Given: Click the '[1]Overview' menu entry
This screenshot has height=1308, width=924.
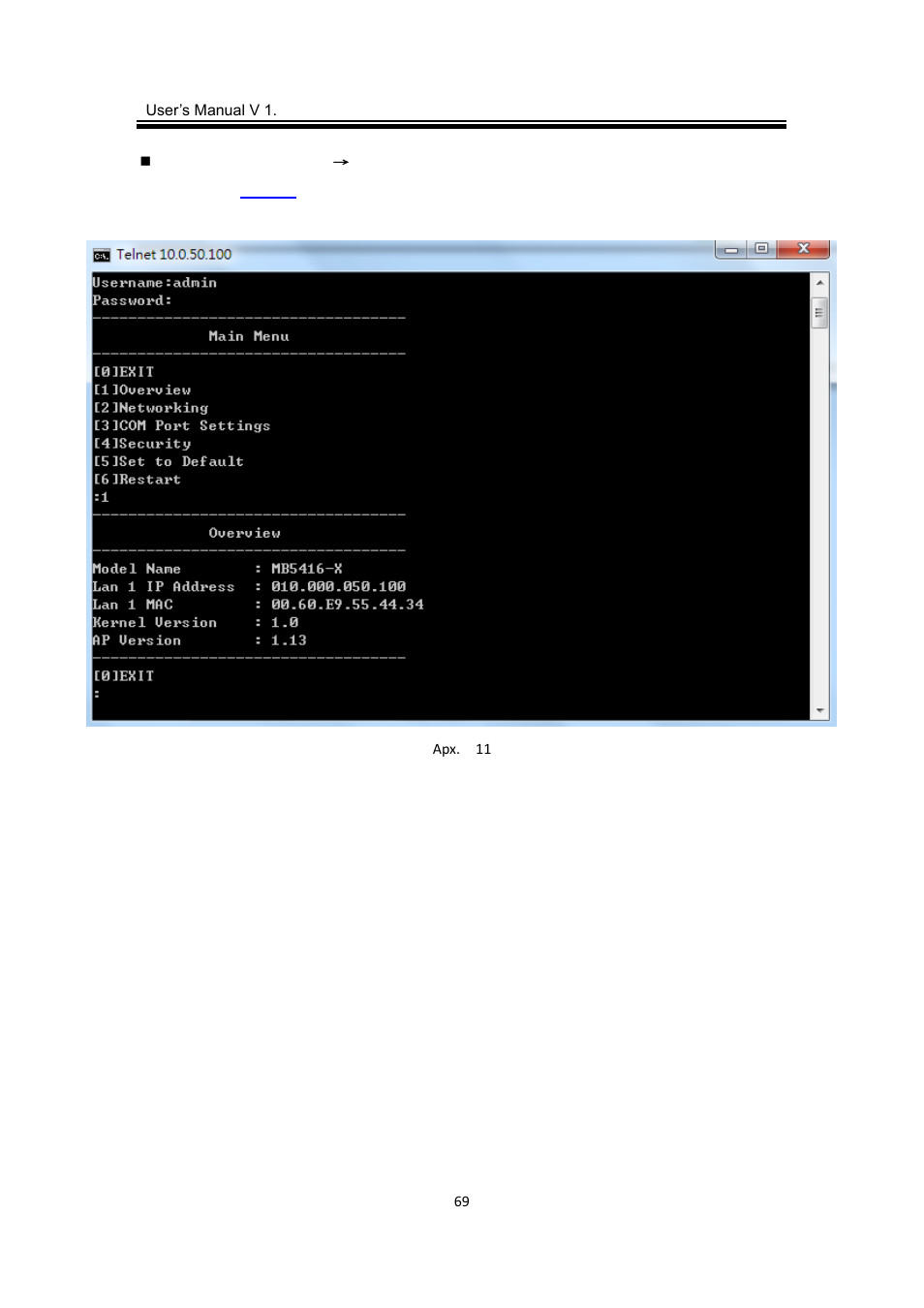Looking at the screenshot, I should click(x=142, y=390).
